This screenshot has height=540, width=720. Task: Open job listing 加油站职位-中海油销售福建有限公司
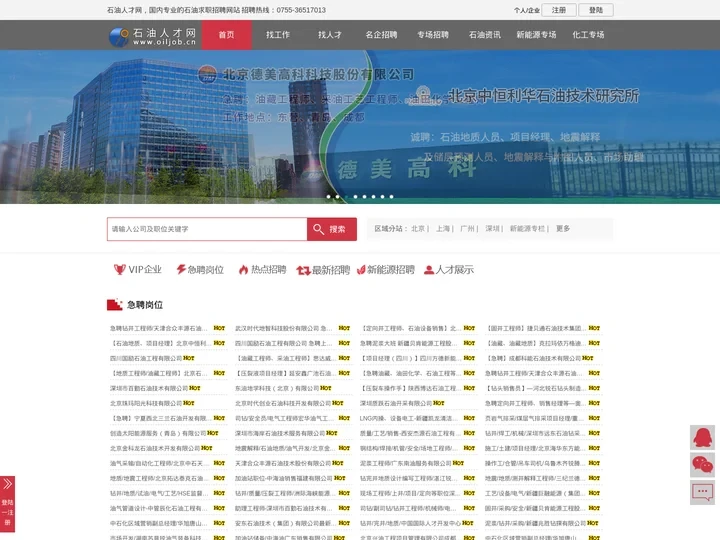coord(284,478)
